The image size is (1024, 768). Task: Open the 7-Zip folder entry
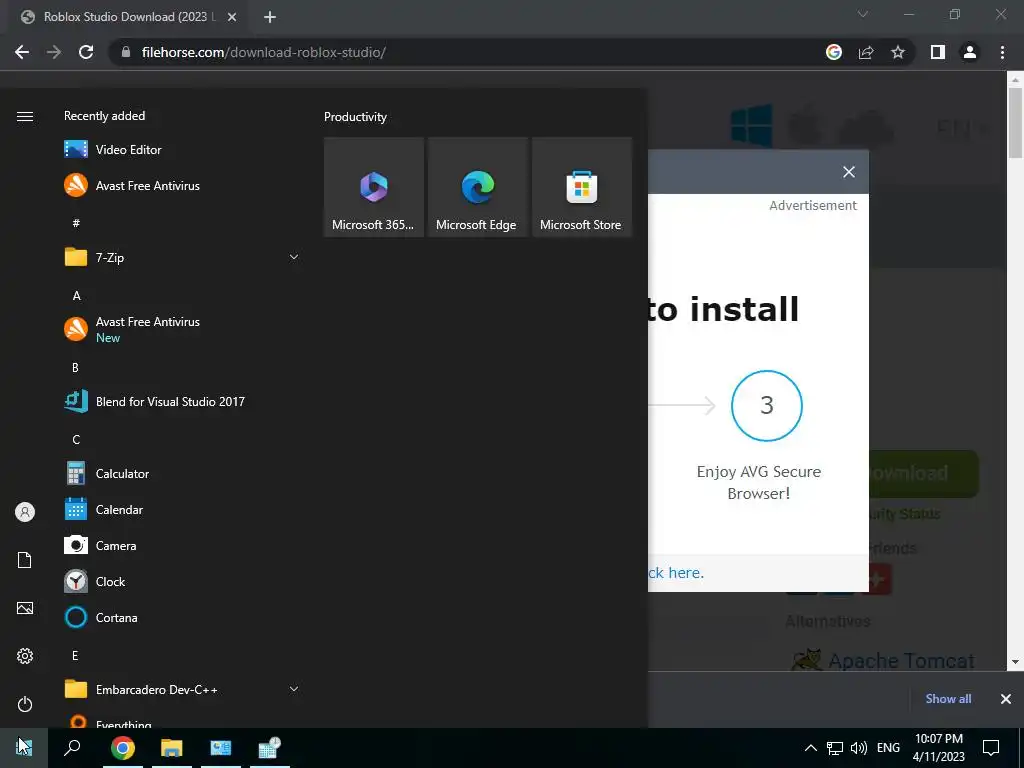pyautogui.click(x=180, y=257)
